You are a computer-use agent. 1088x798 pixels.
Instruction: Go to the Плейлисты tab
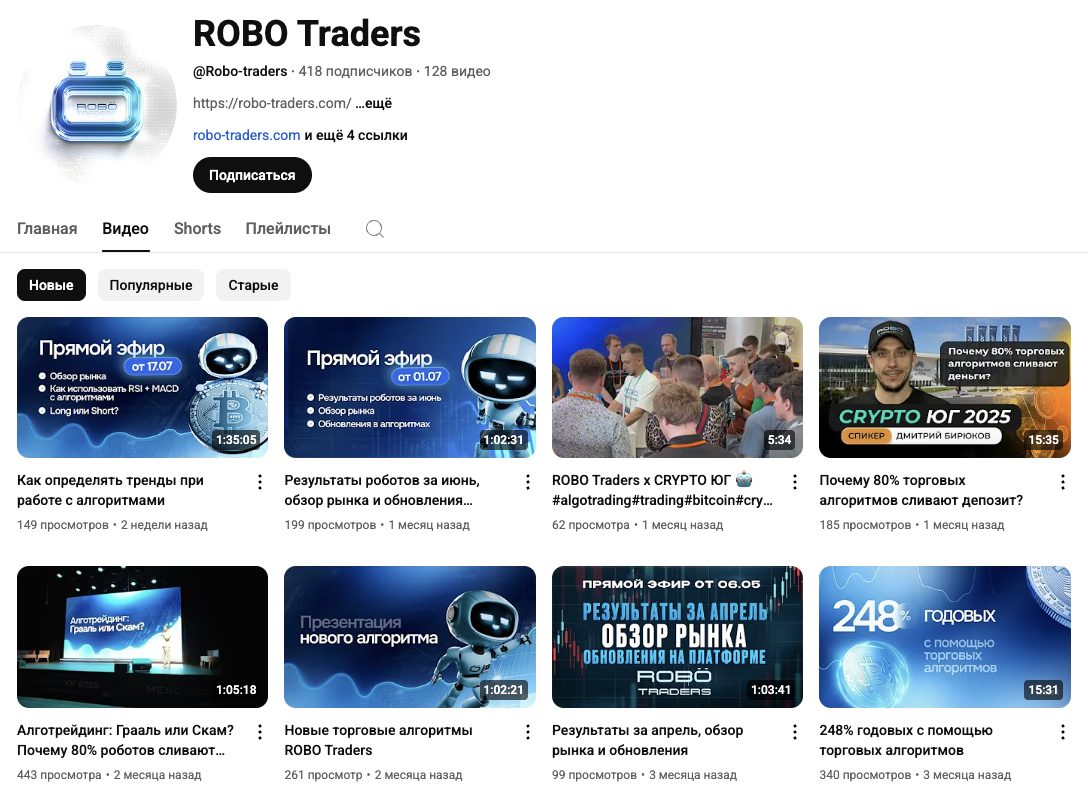coord(288,228)
